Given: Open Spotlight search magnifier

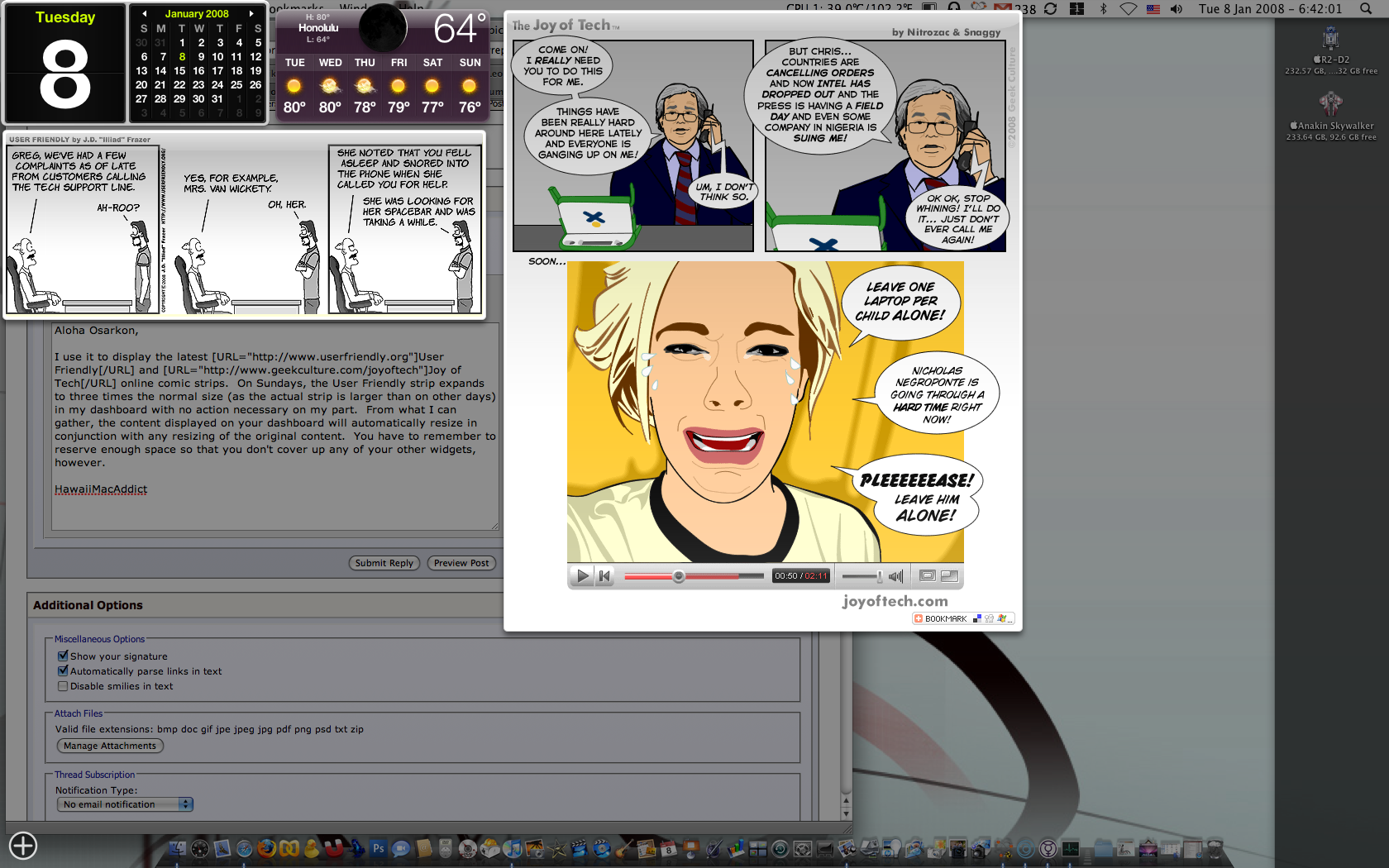Looking at the screenshot, I should 1366,8.
